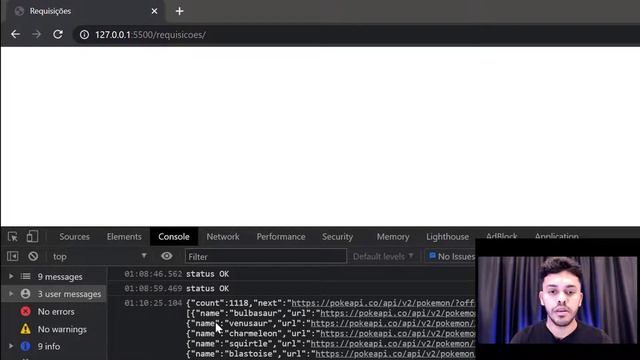Select the 9 info filter
The image size is (640, 360).
(49, 346)
